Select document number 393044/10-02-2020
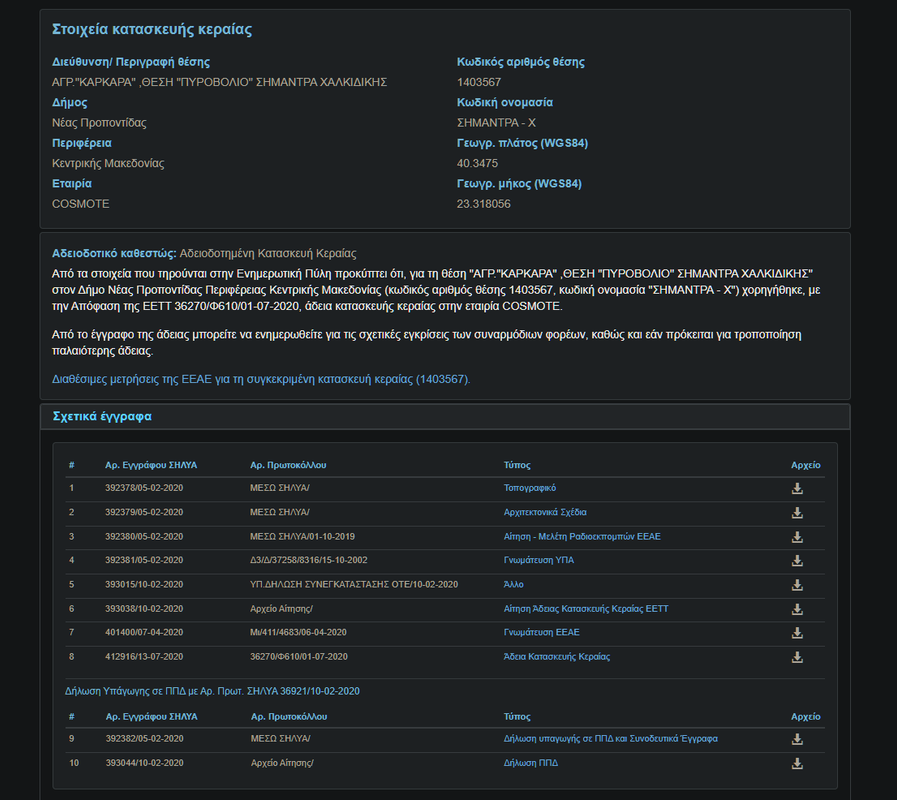This screenshot has width=897, height=800. tap(145, 763)
